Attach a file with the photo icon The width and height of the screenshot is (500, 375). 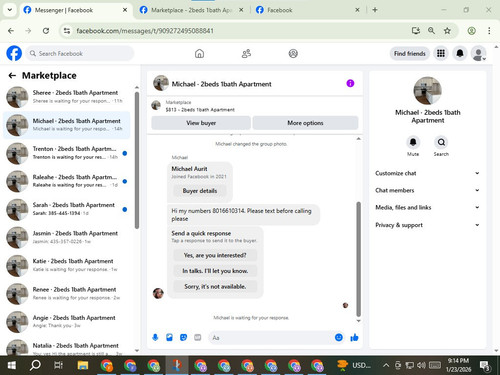pos(169,338)
